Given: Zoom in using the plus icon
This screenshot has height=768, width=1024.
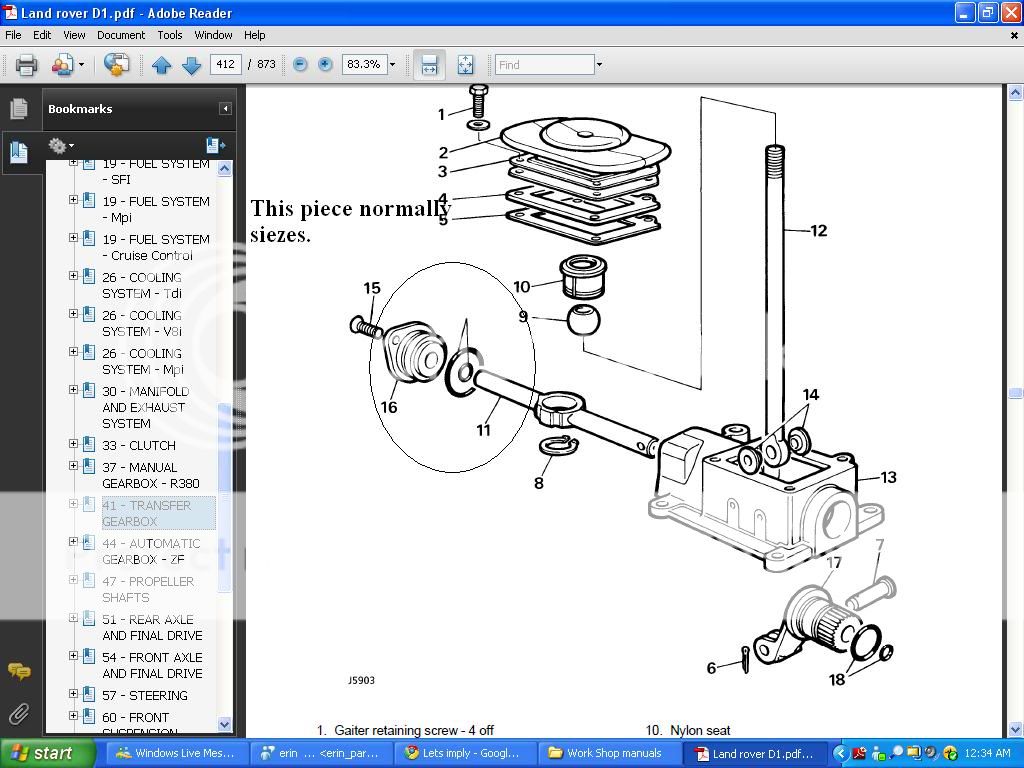Looking at the screenshot, I should tap(325, 64).
